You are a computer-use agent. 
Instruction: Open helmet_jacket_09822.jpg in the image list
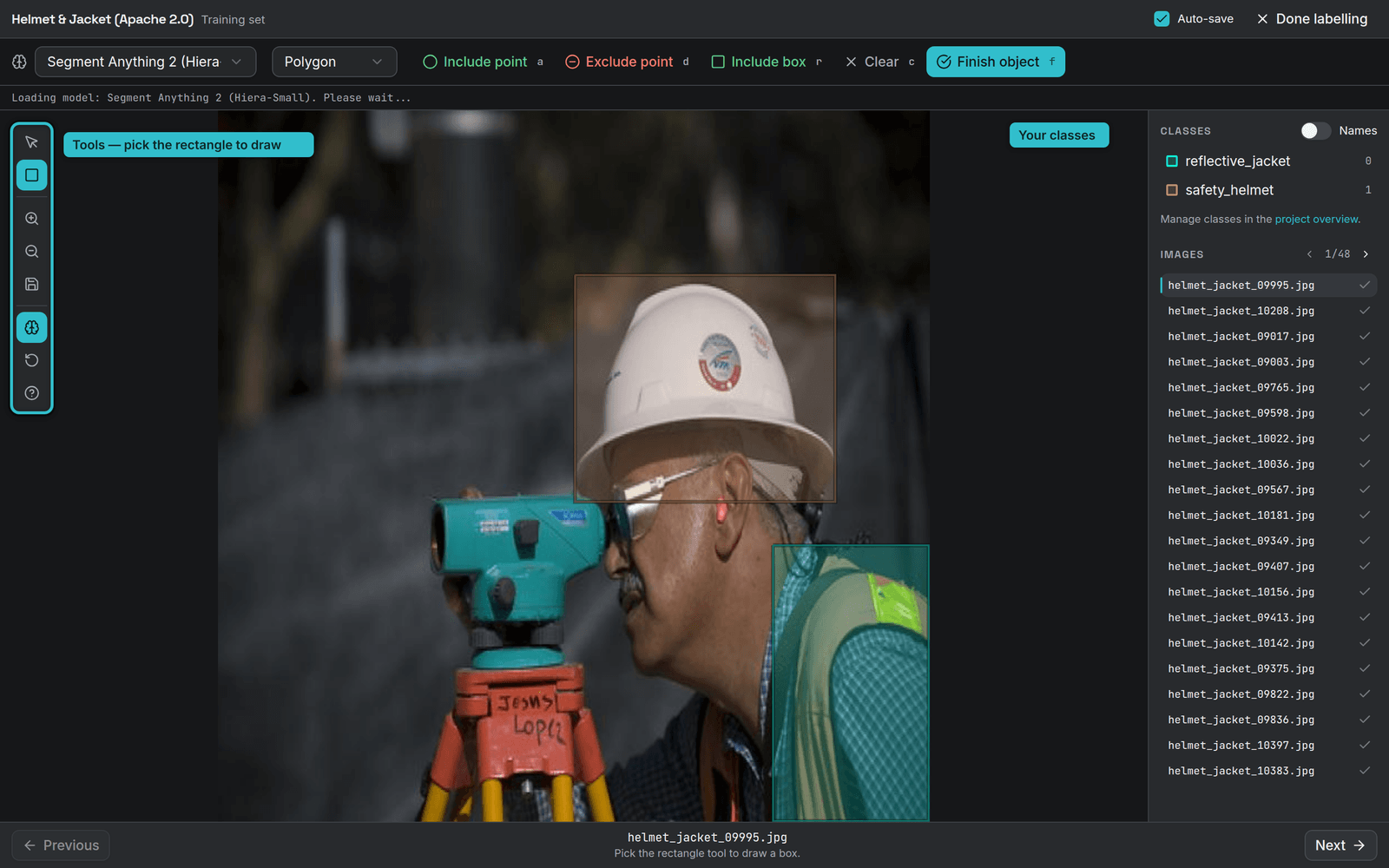[x=1268, y=694]
